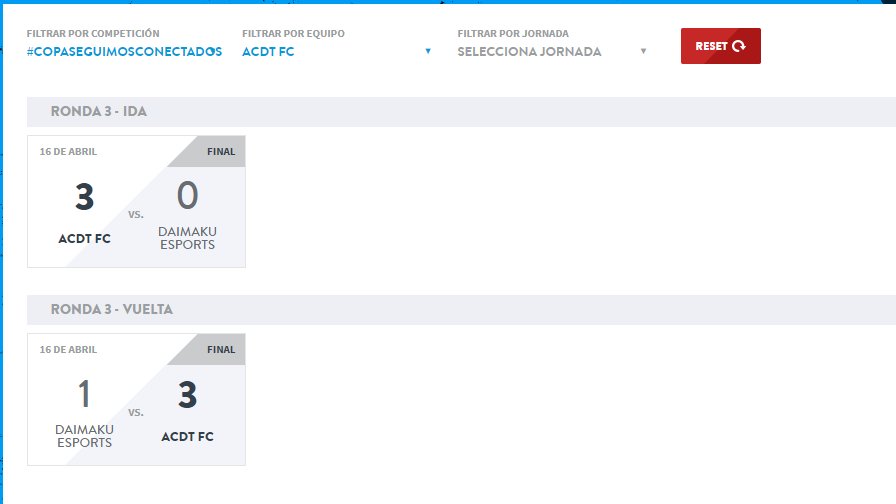Click the circular arrow icon on the Reset button

point(739,46)
